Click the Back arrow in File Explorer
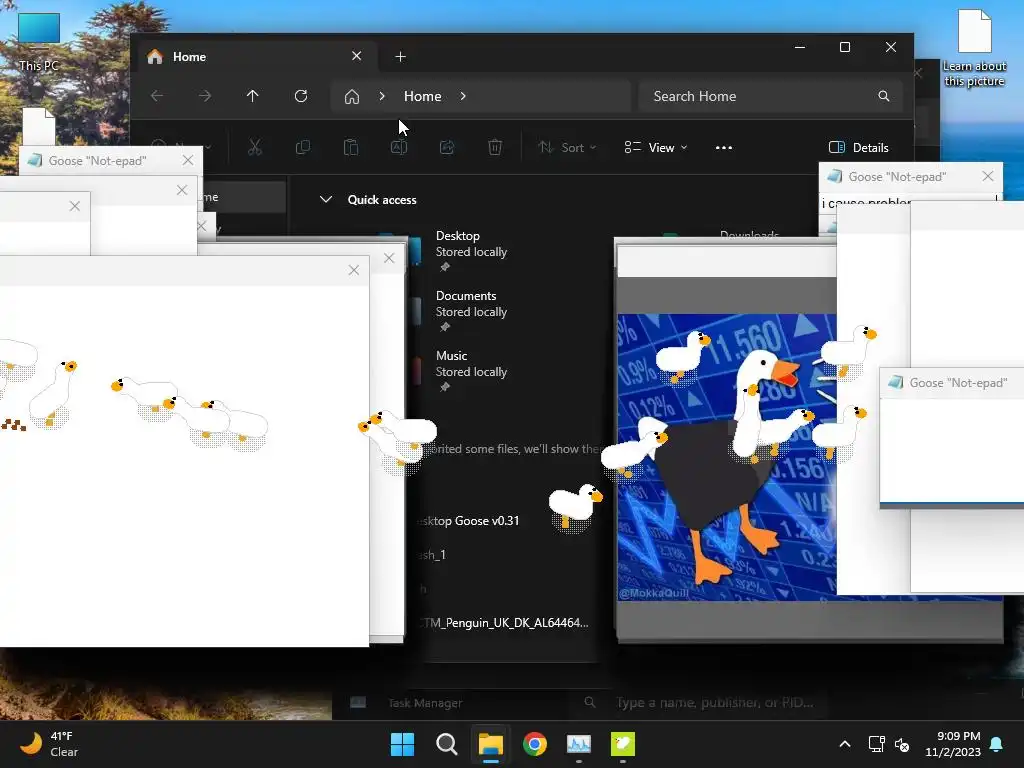The width and height of the screenshot is (1024, 768). [157, 96]
